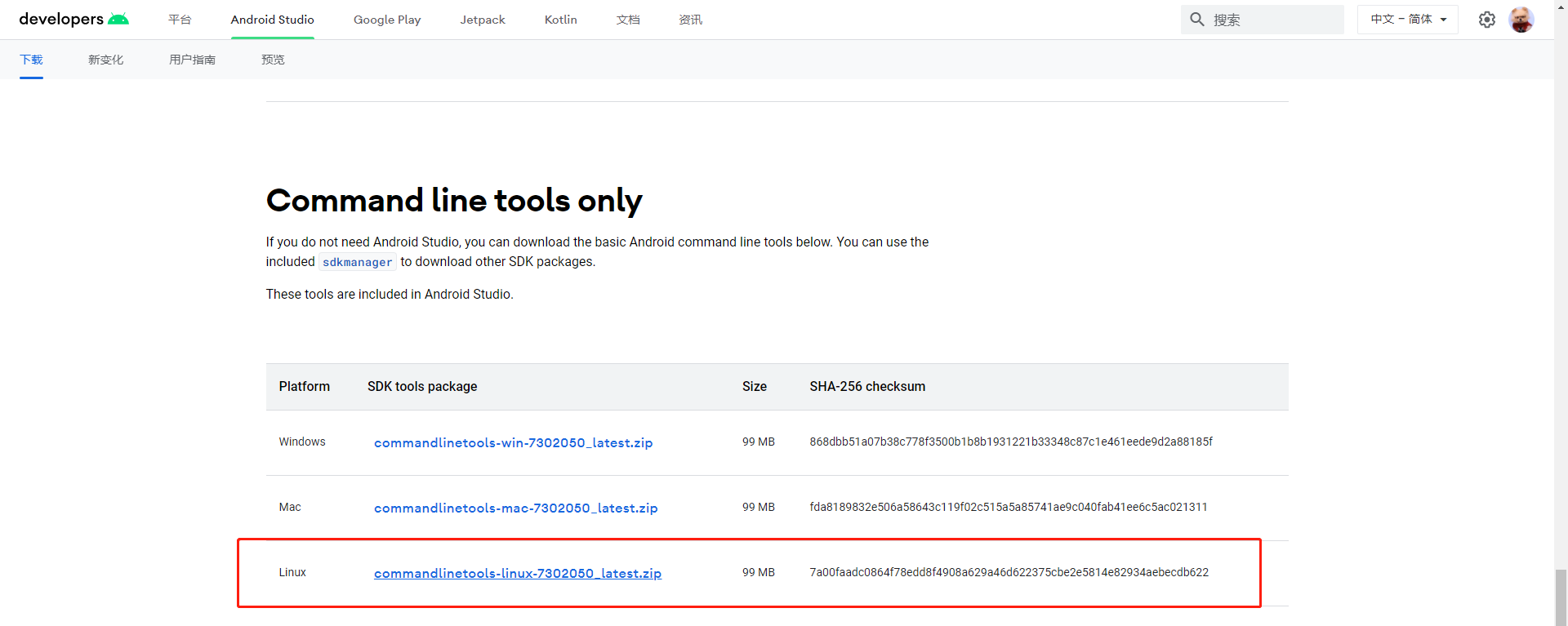The width and height of the screenshot is (1568, 626).
Task: Open the 平台 menu item
Action: 180,20
